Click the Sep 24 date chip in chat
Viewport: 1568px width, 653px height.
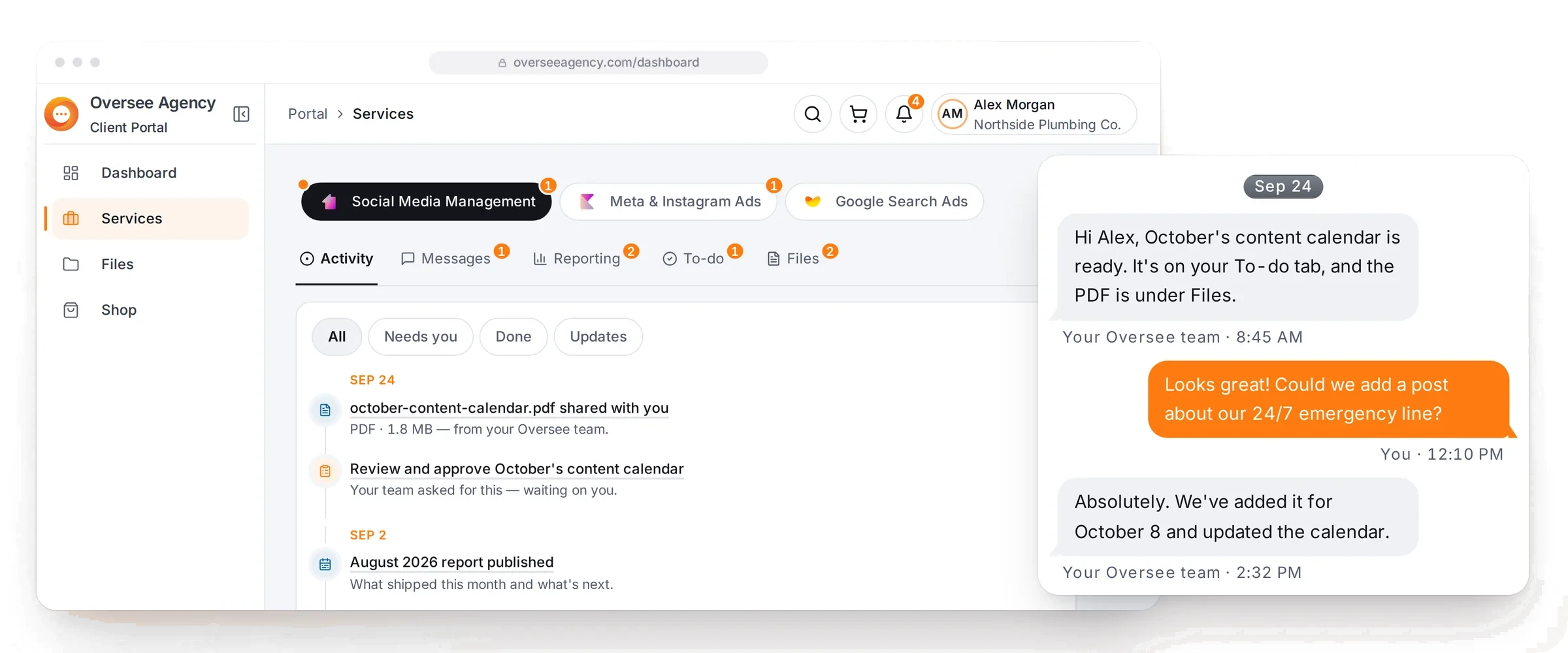click(1282, 187)
